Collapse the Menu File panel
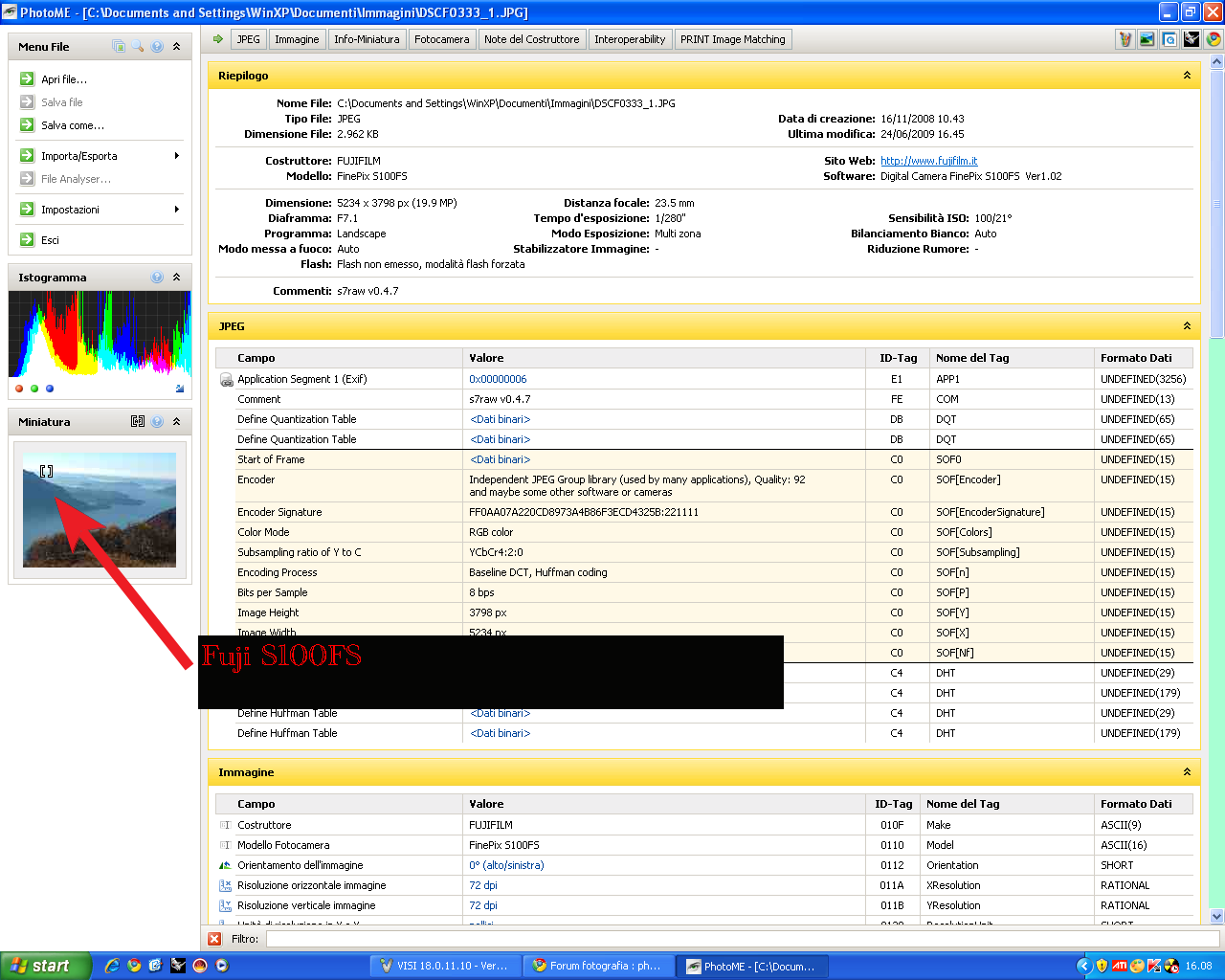Viewport: 1225px width, 980px height. coord(176,46)
